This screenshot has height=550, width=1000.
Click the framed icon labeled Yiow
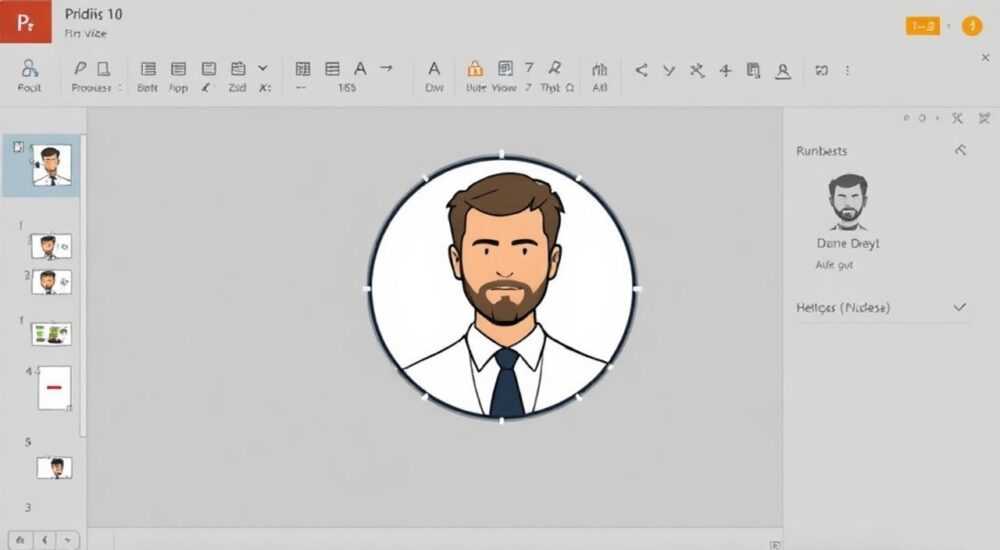click(505, 68)
